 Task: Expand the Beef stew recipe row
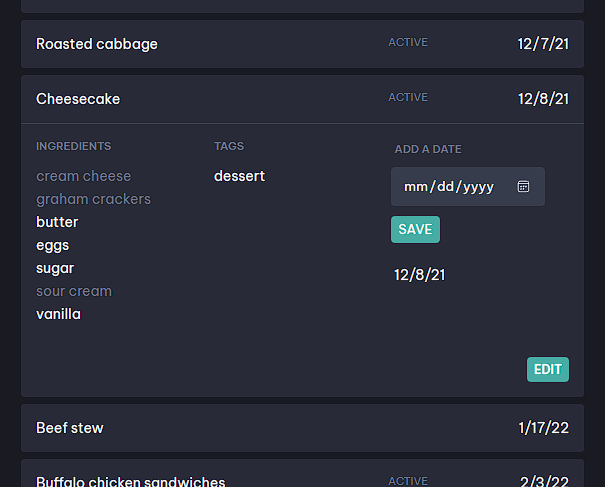(x=302, y=428)
